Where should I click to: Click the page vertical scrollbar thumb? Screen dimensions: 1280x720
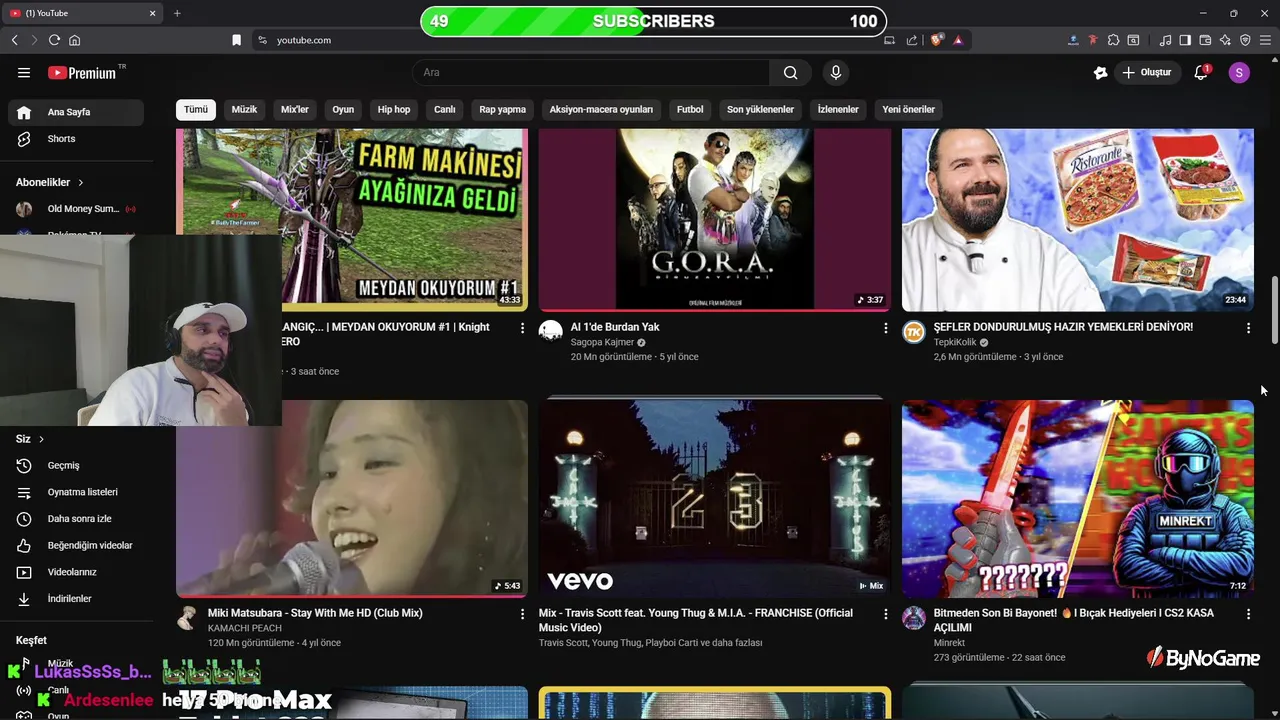[1274, 310]
